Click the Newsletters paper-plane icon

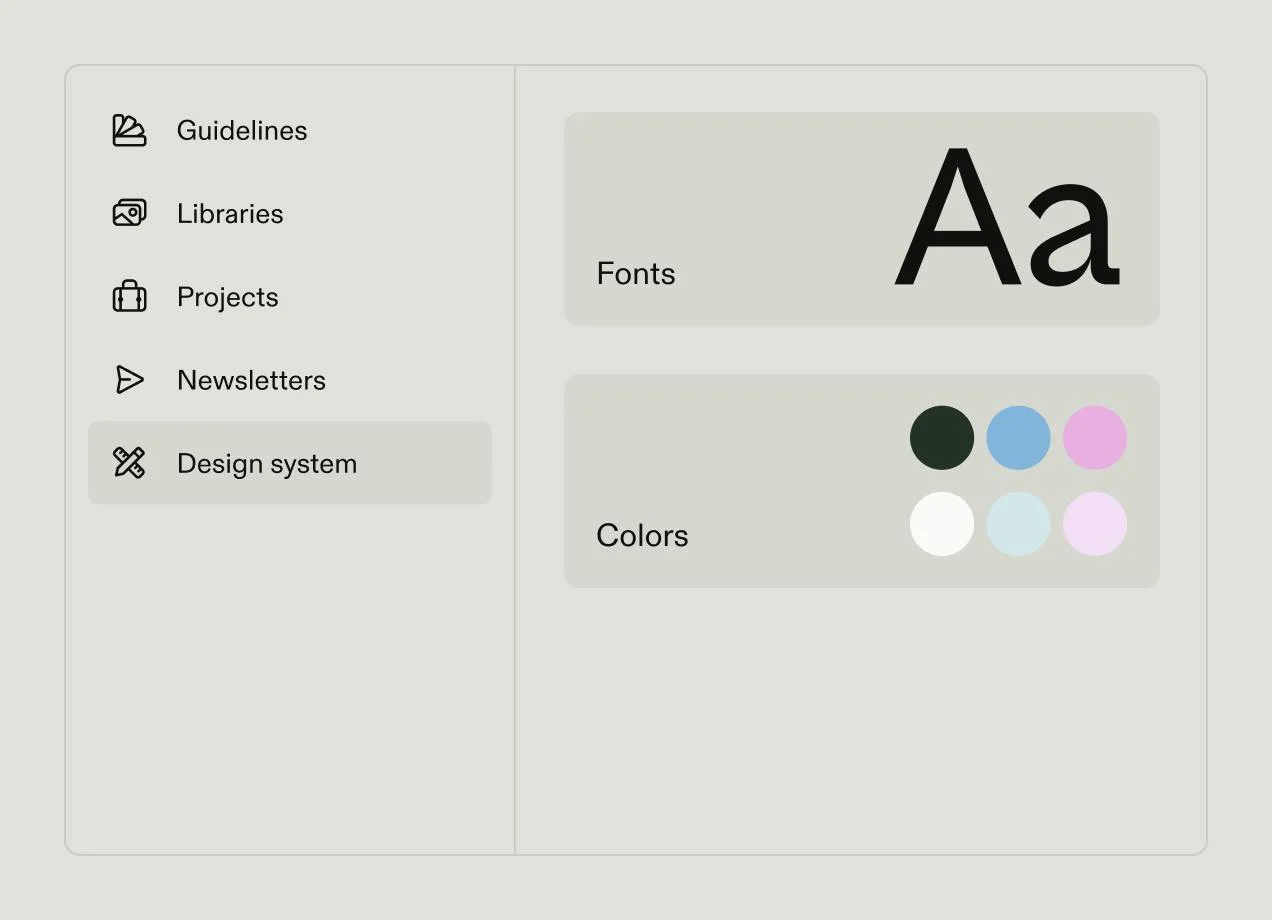(130, 380)
